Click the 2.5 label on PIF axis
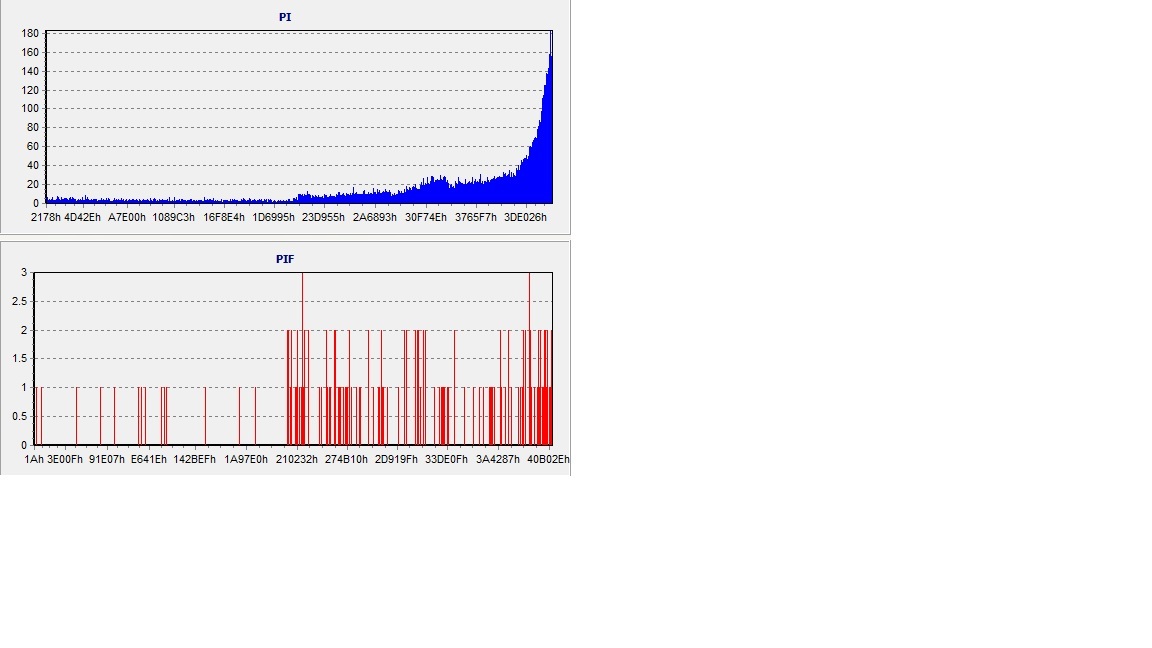1152x648 pixels. coord(20,301)
